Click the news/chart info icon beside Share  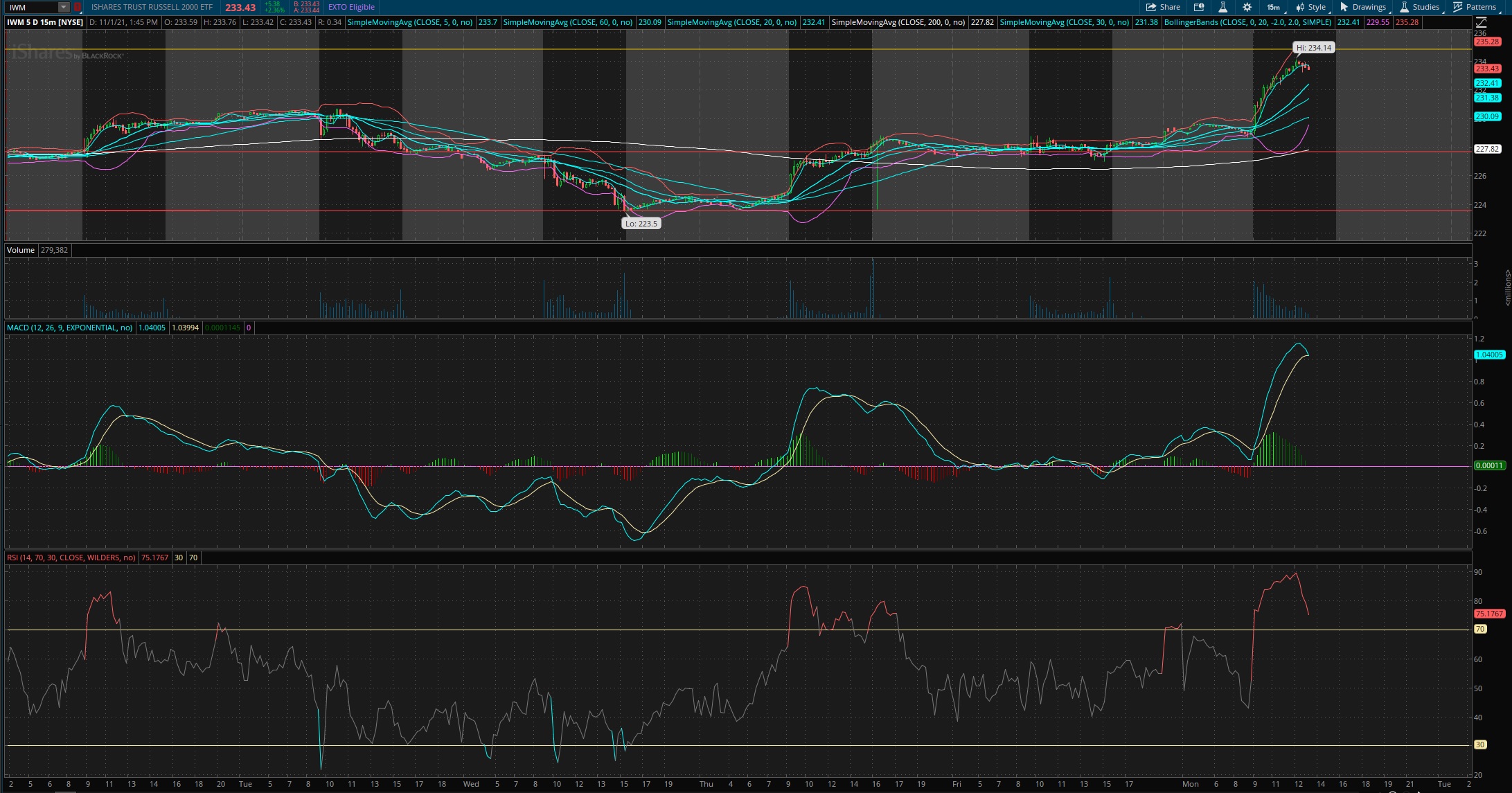click(x=1199, y=7)
